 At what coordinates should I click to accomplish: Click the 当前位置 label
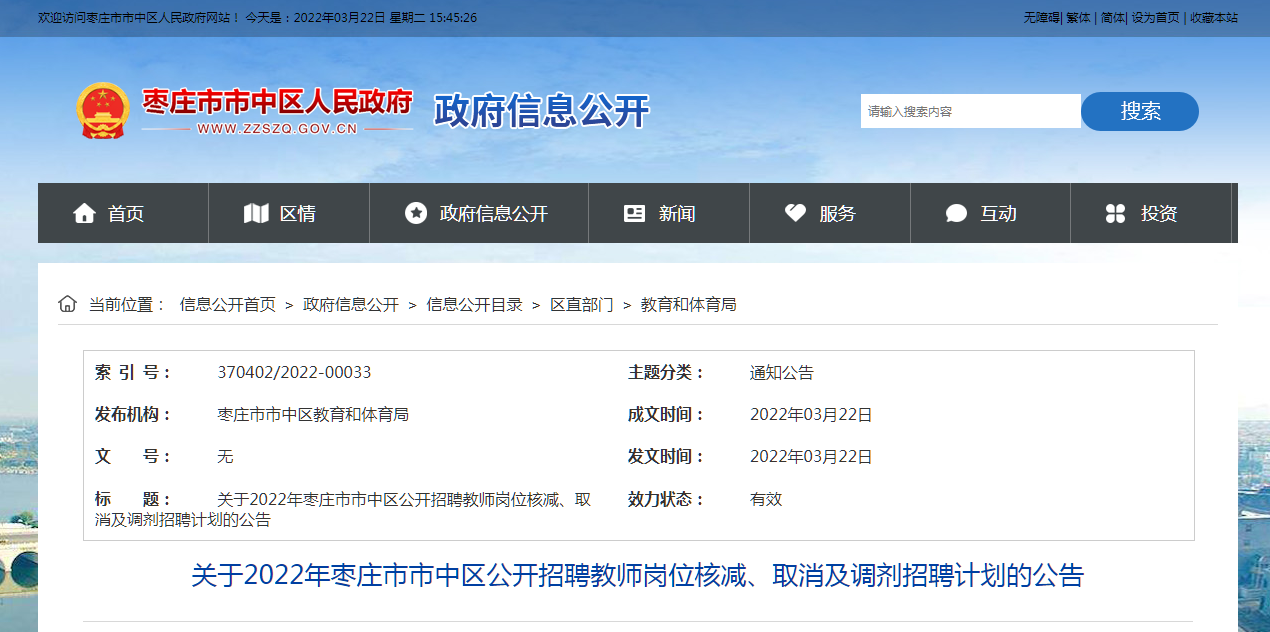tap(127, 304)
